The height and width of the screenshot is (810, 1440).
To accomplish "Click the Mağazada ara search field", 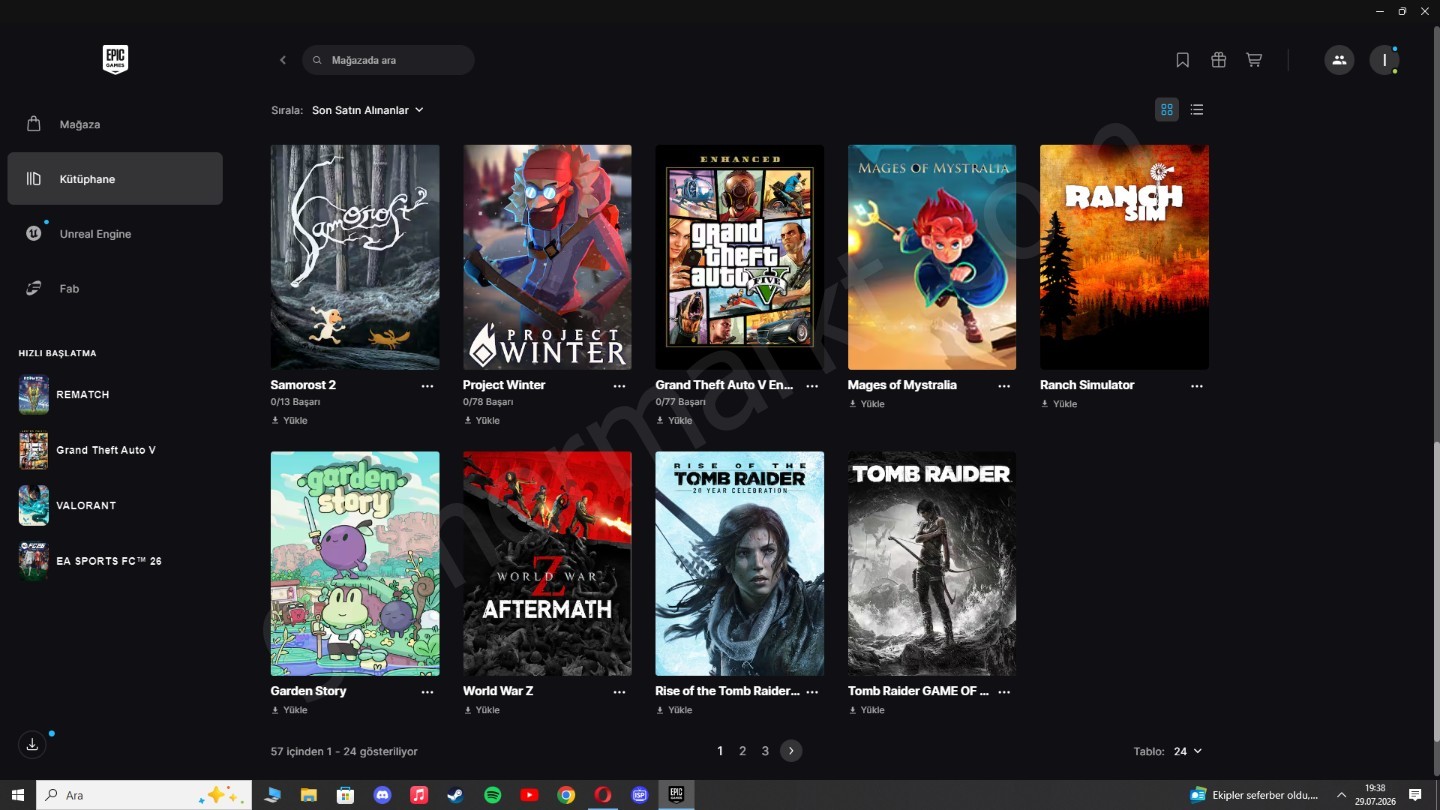I will click(x=388, y=60).
